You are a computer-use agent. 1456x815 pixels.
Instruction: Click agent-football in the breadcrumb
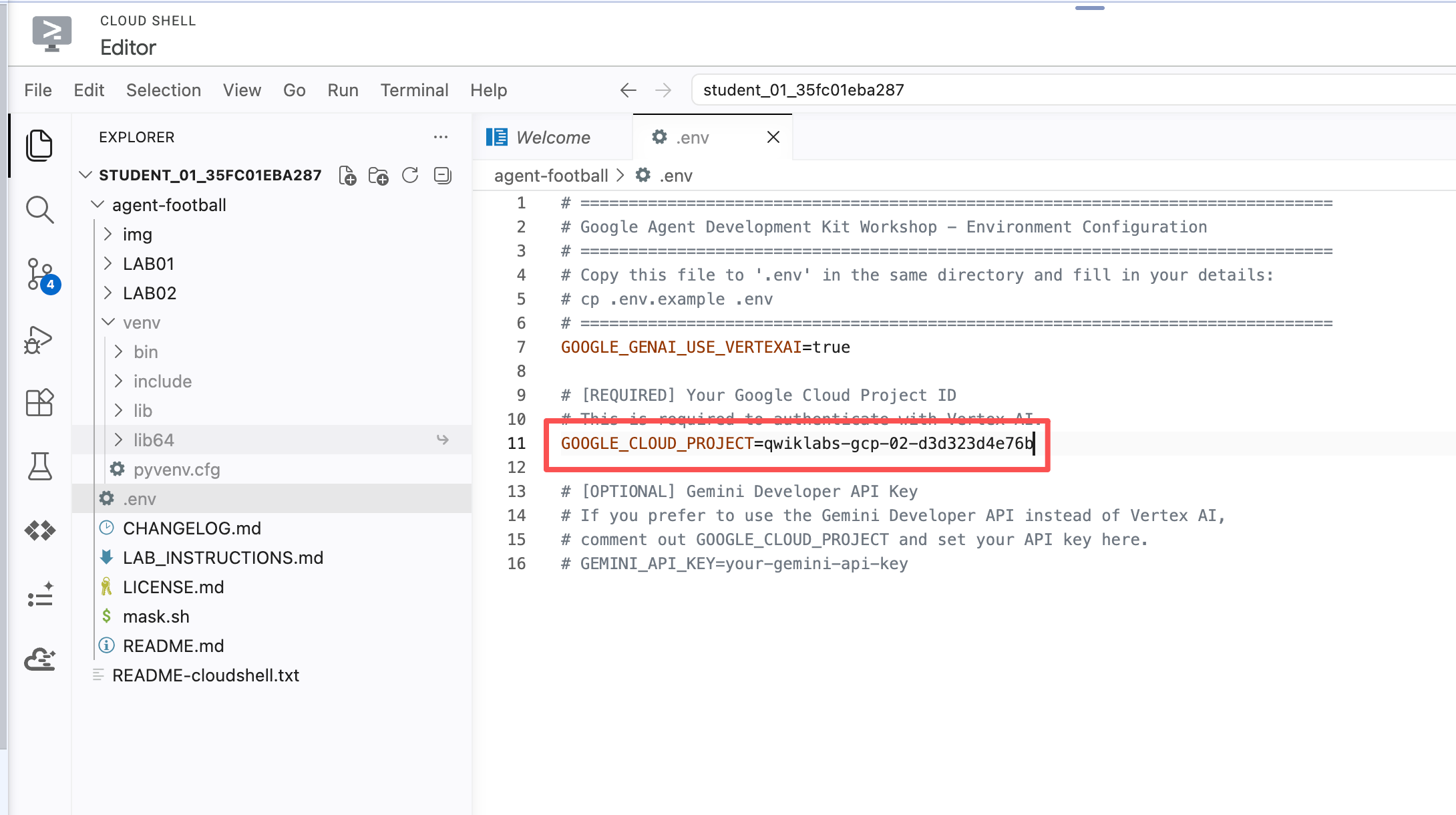click(x=551, y=176)
